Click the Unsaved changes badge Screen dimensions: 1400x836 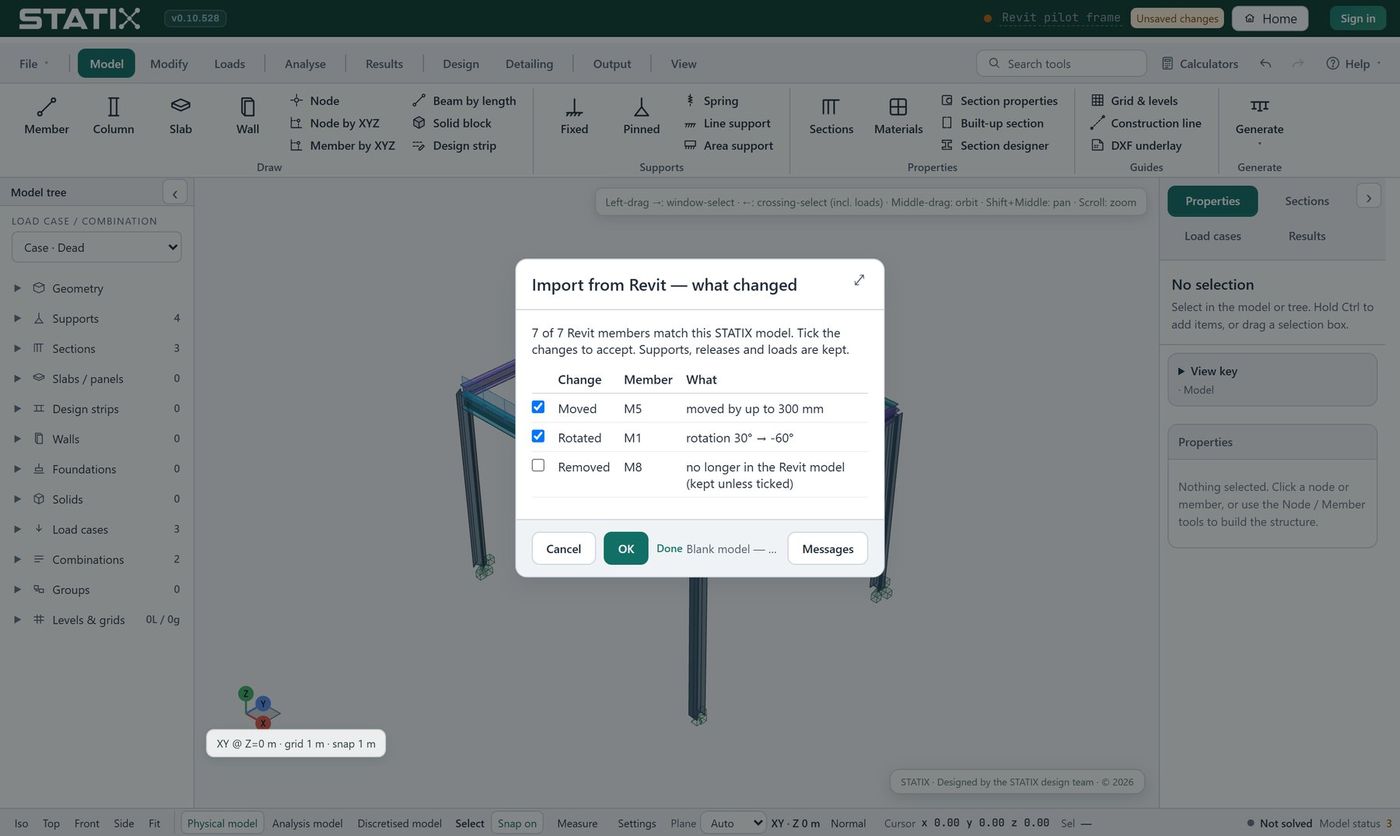1177,18
